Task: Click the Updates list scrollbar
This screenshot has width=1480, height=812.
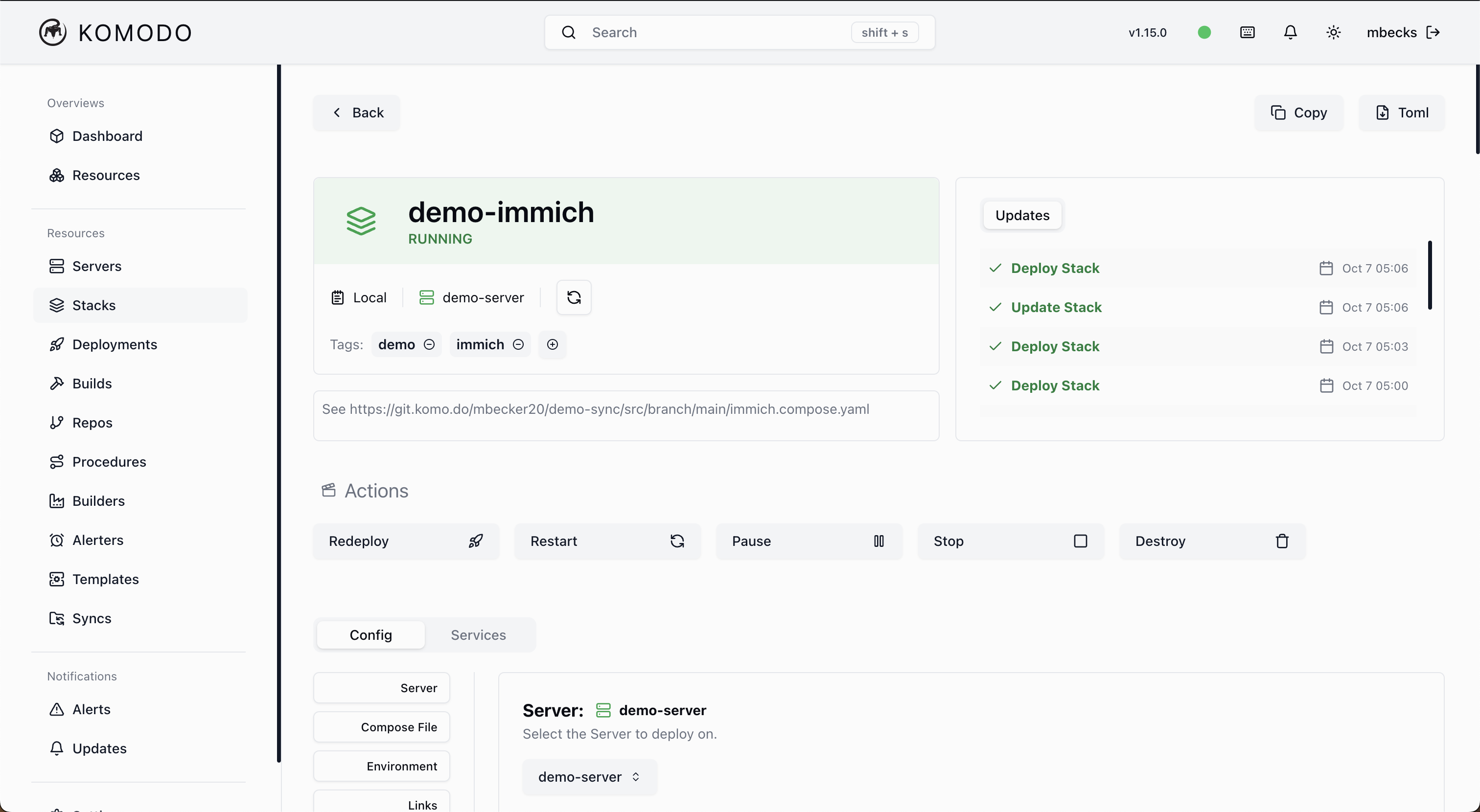Action: click(1430, 276)
